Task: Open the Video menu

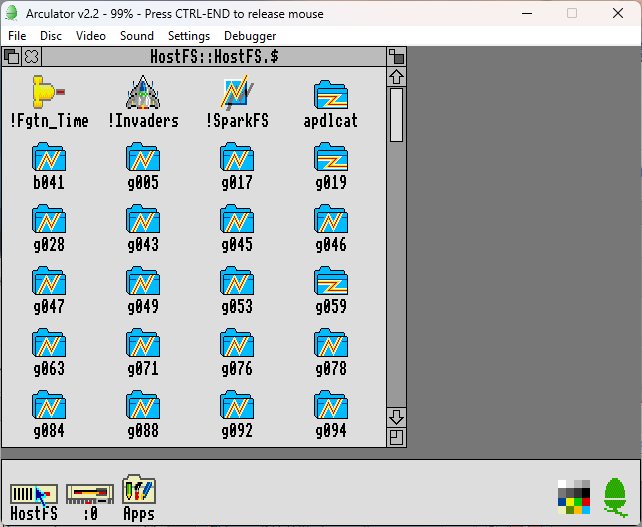Action: [91, 36]
